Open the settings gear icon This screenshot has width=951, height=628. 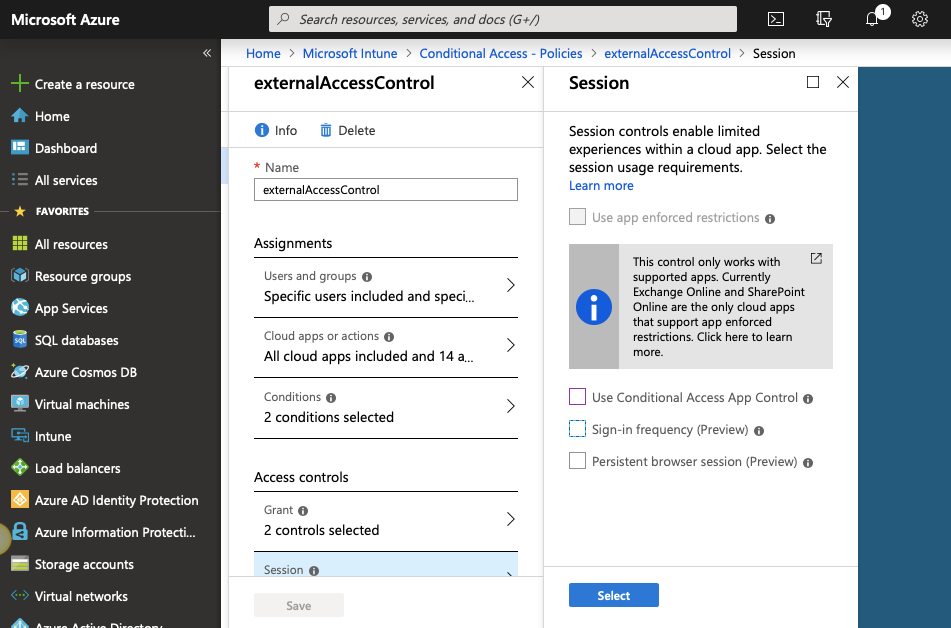[920, 19]
